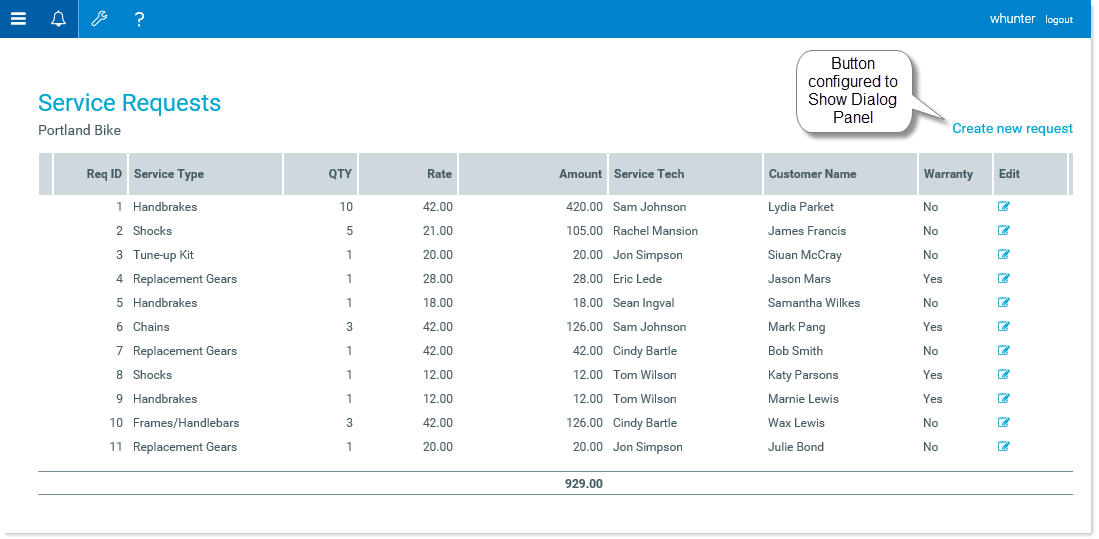Select the 929.00 total amount
The height and width of the screenshot is (539, 1099).
584,484
